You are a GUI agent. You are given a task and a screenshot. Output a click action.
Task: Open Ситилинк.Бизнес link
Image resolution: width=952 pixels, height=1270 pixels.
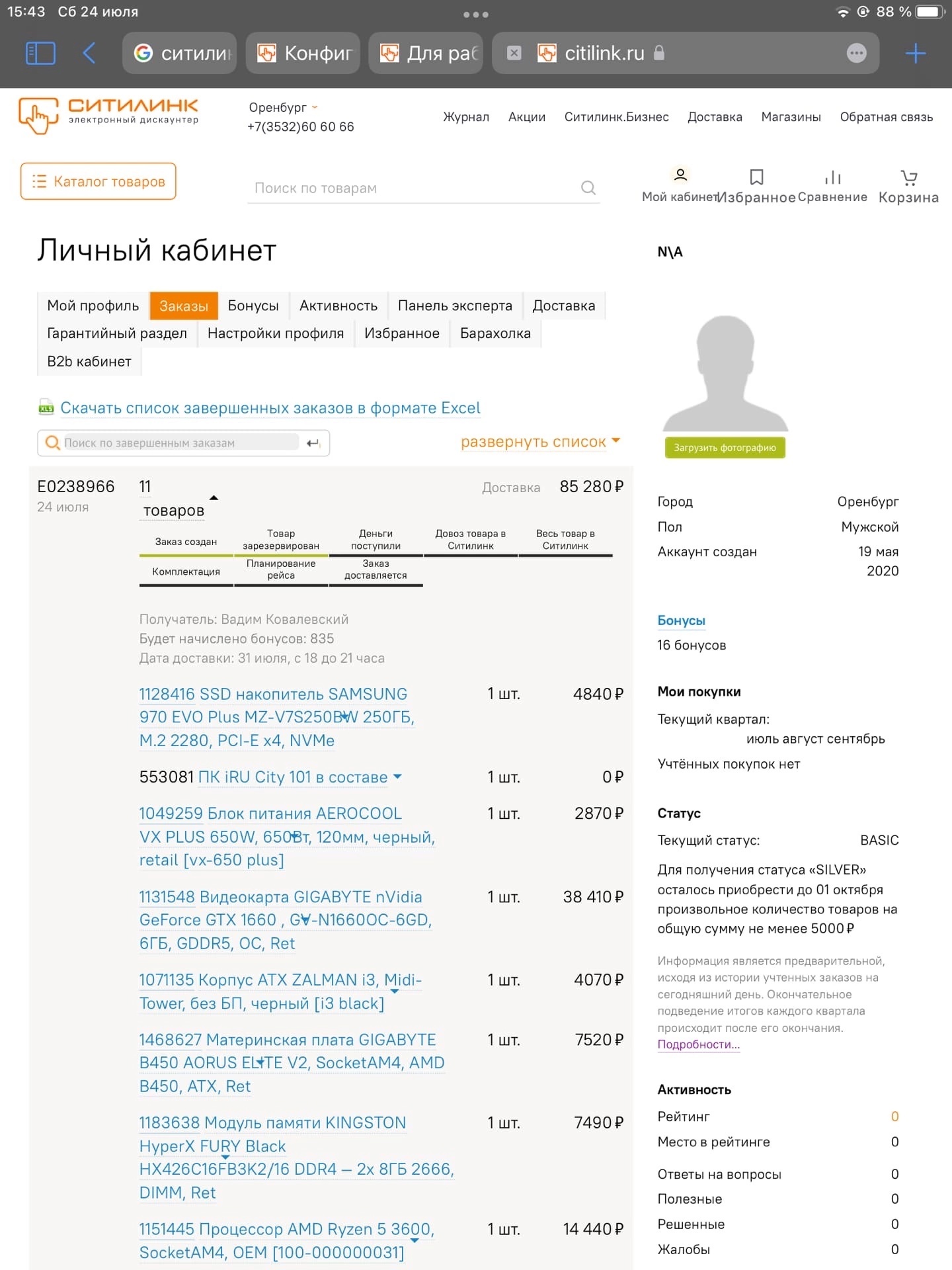pyautogui.click(x=617, y=117)
